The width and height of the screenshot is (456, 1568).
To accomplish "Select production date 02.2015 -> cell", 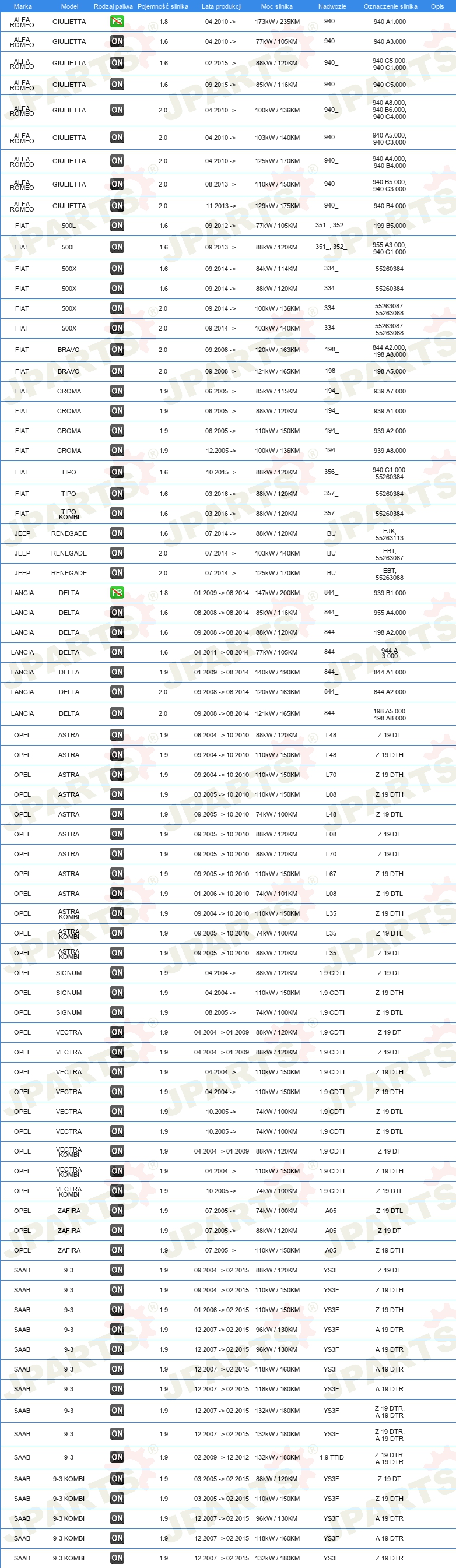I will 220,64.
